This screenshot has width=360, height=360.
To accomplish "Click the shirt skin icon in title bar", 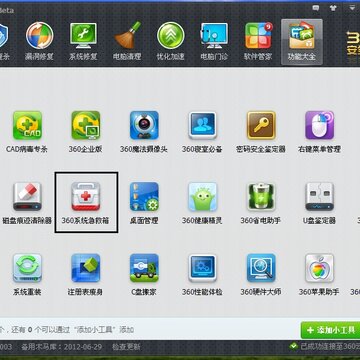I will click(333, 8).
